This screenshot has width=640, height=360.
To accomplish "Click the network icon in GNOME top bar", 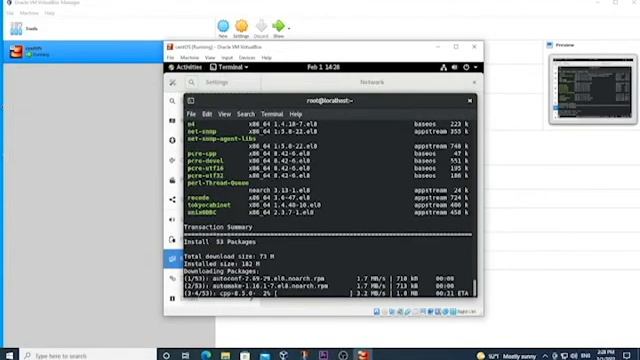I will 444,67.
